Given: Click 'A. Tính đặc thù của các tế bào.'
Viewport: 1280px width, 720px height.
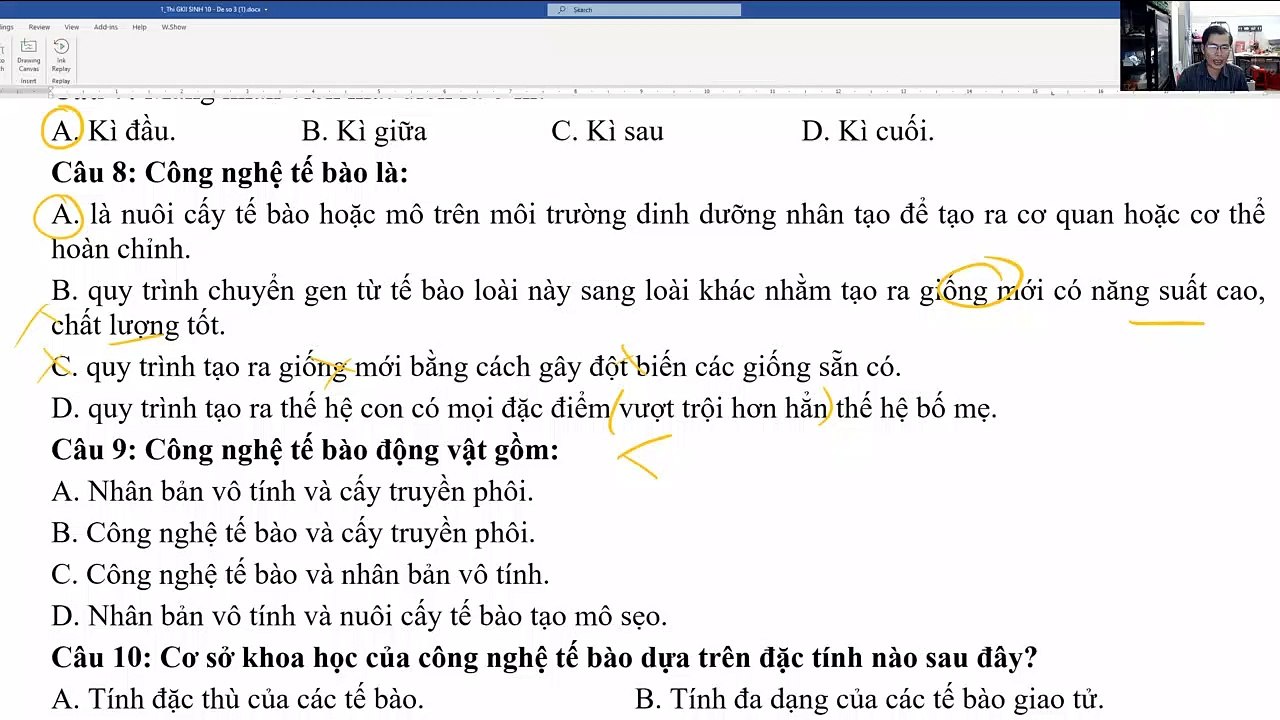Looking at the screenshot, I should (x=238, y=699).
